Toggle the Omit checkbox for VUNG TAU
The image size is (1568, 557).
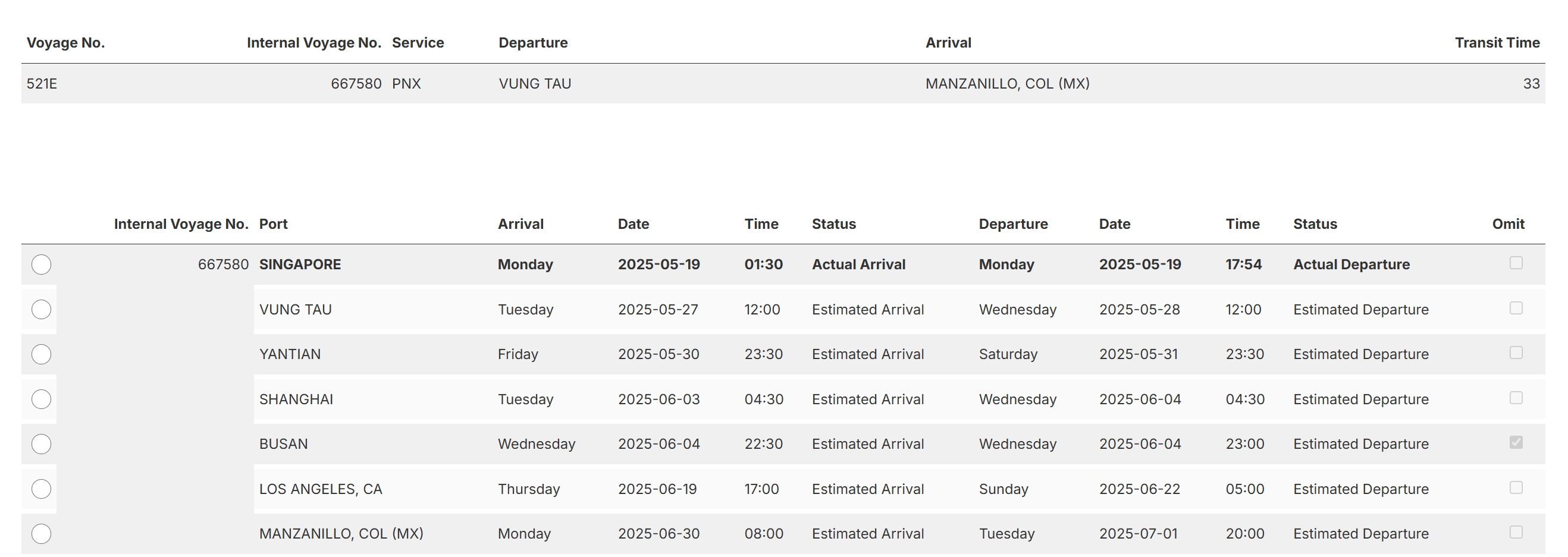click(x=1516, y=308)
